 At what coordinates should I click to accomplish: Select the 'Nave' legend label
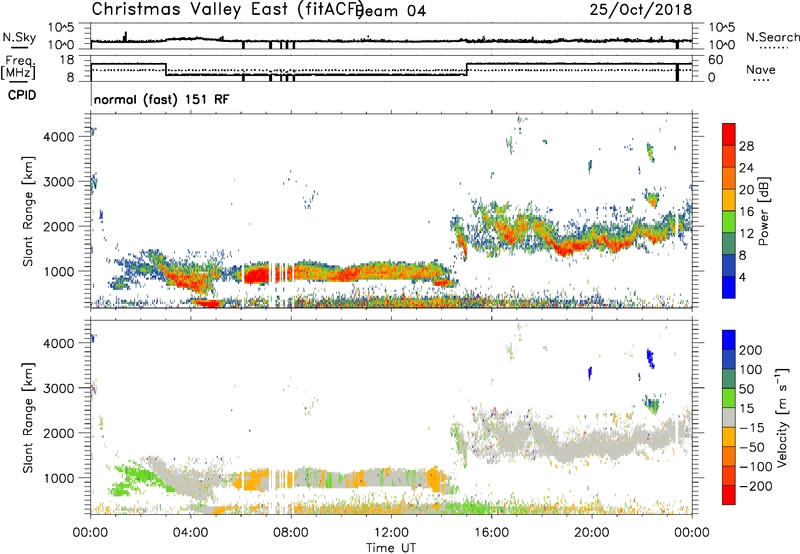[x=761, y=69]
